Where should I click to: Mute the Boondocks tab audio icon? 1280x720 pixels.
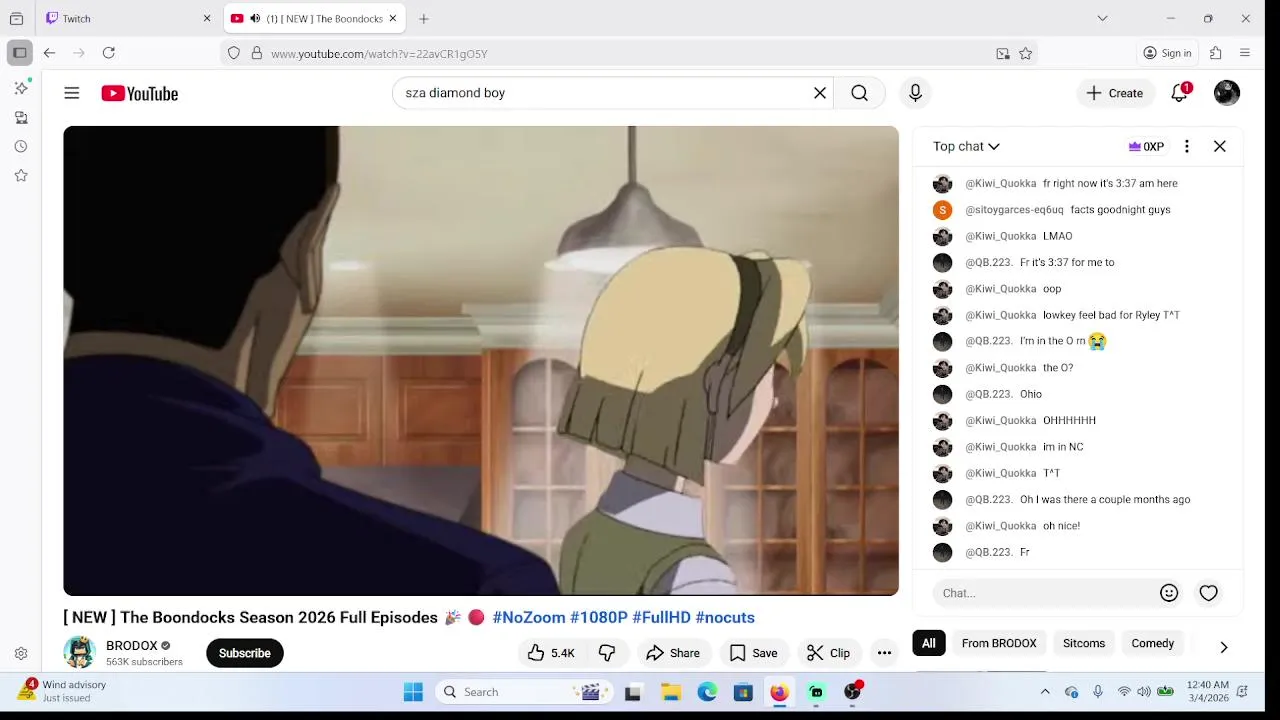254,18
